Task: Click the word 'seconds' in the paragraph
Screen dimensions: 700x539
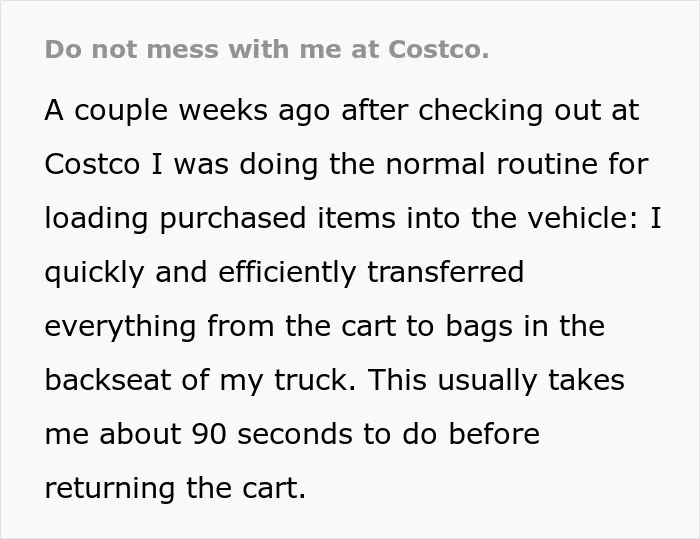Action: (295, 434)
